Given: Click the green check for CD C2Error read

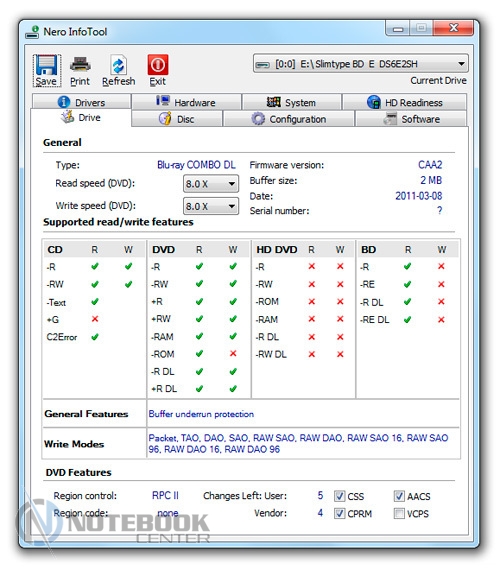Looking at the screenshot, I should 95,337.
